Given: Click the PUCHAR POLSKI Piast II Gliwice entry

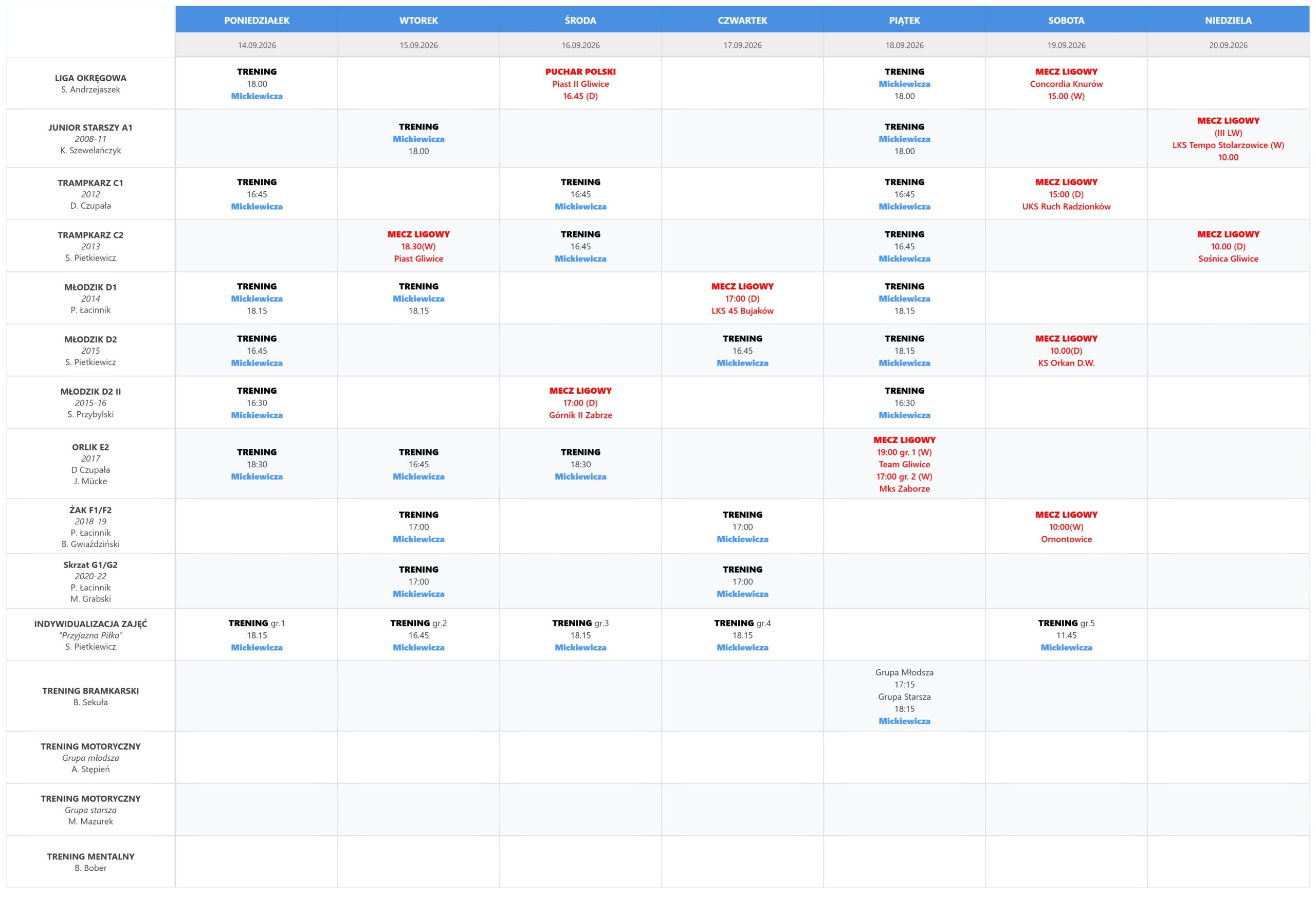Looking at the screenshot, I should coord(580,84).
